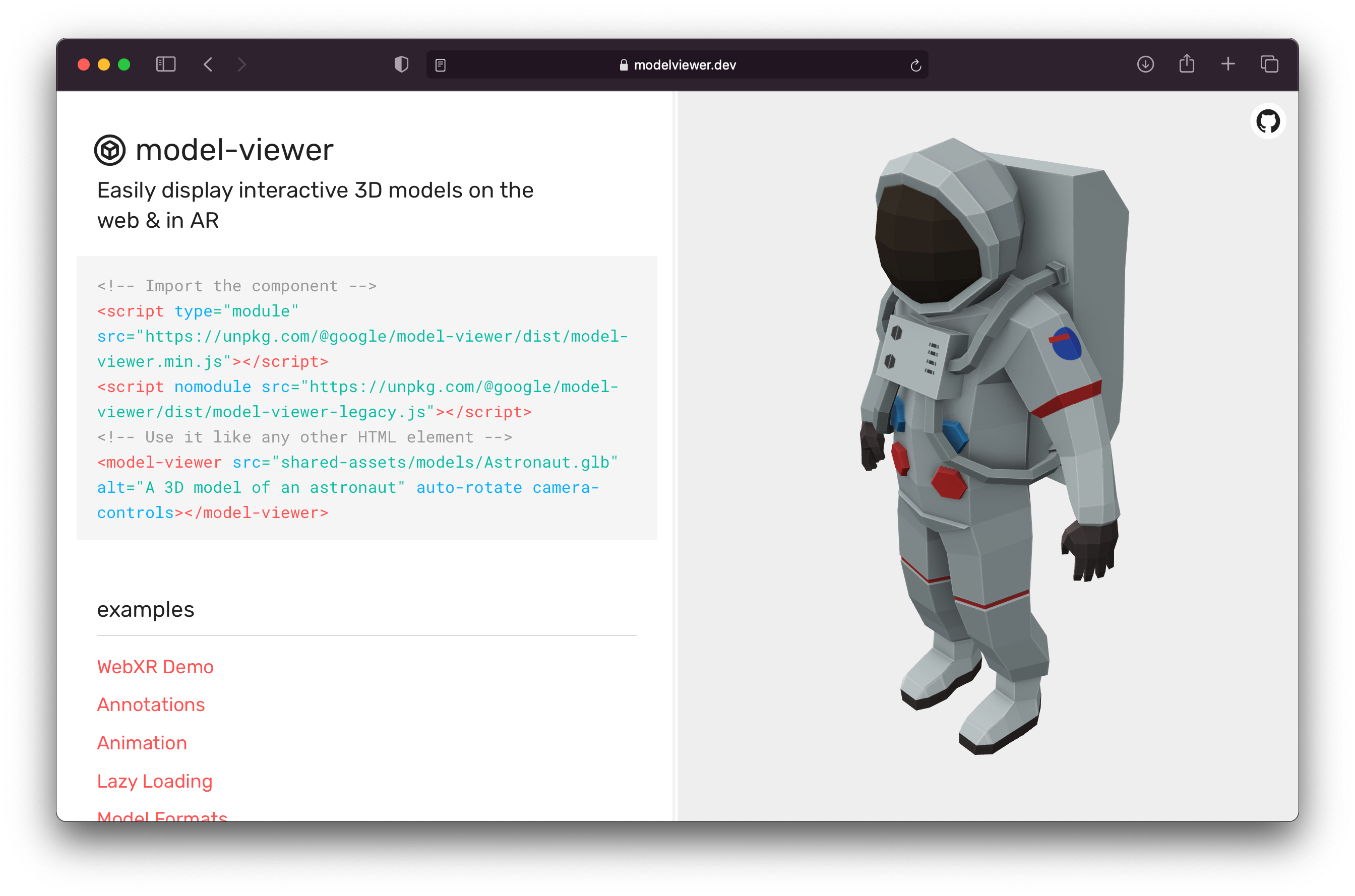Close the Safari window
The image size is (1355, 896).
[84, 65]
